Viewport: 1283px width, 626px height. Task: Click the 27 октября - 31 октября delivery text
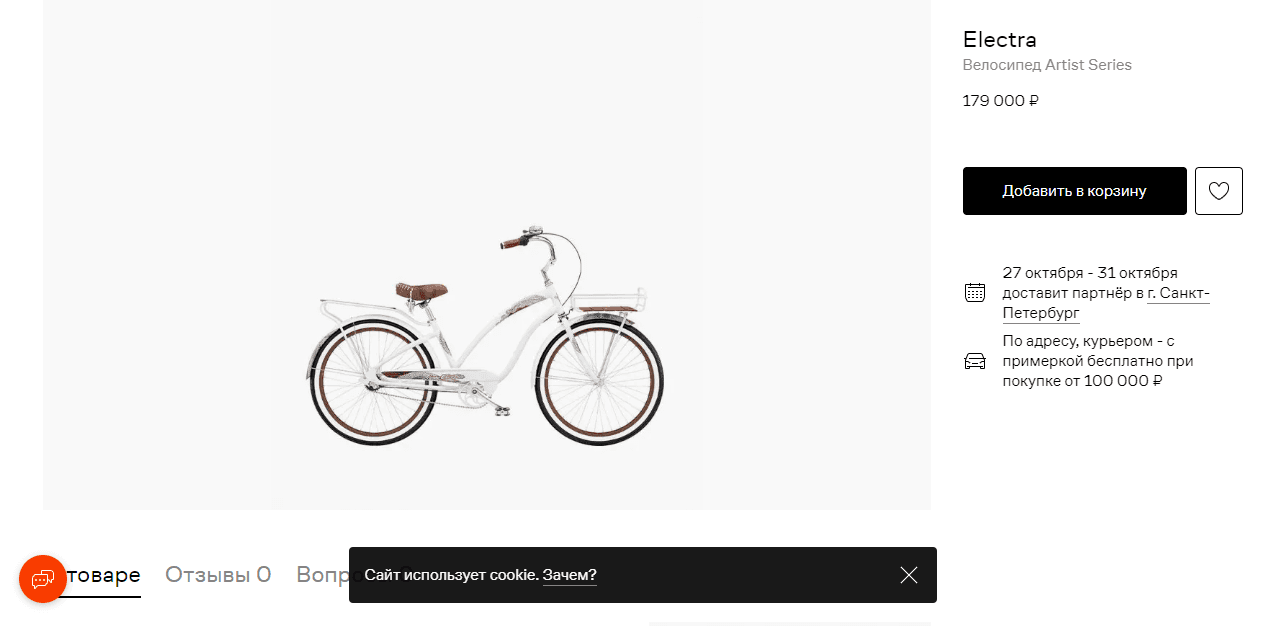[x=1090, y=273]
